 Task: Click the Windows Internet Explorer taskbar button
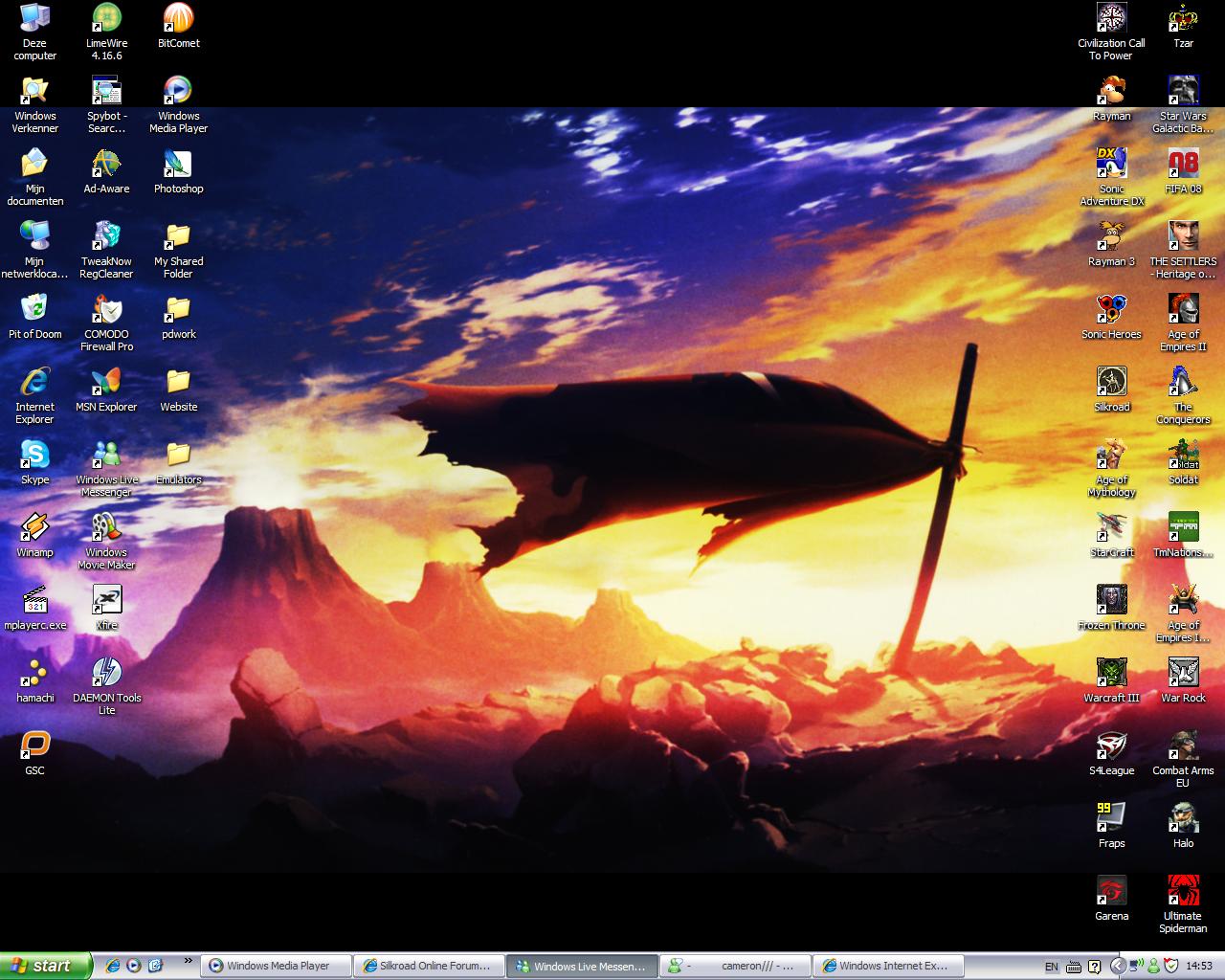click(x=888, y=967)
